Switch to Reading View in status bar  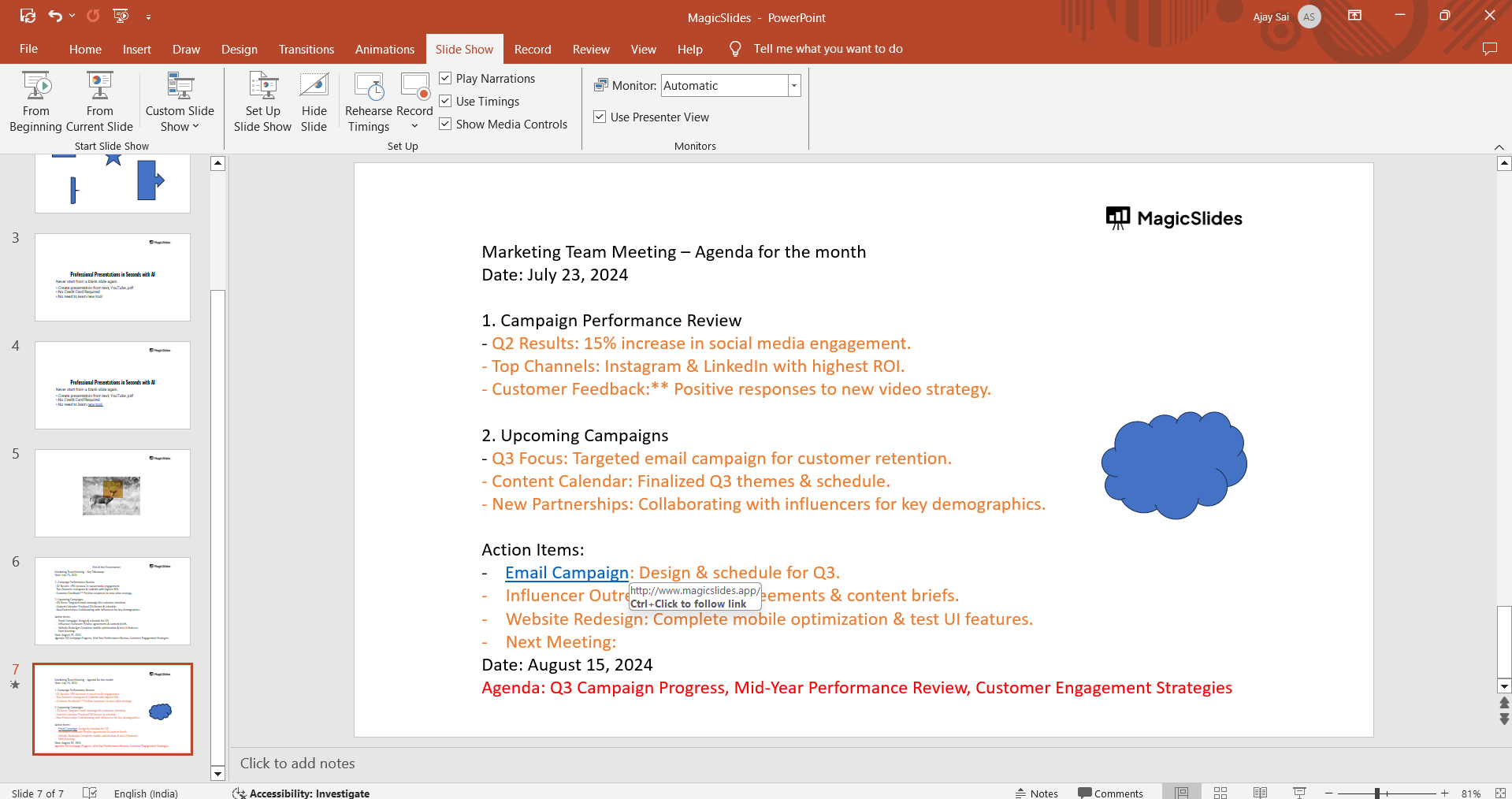[x=1260, y=793]
